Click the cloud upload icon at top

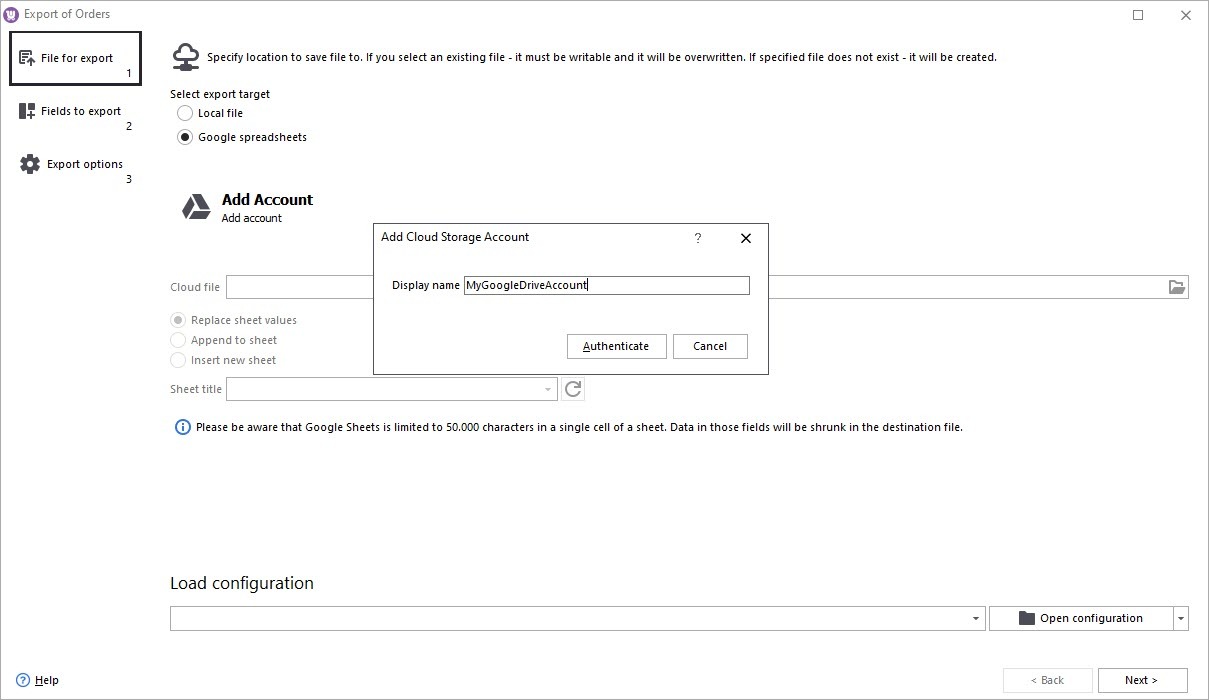point(186,57)
